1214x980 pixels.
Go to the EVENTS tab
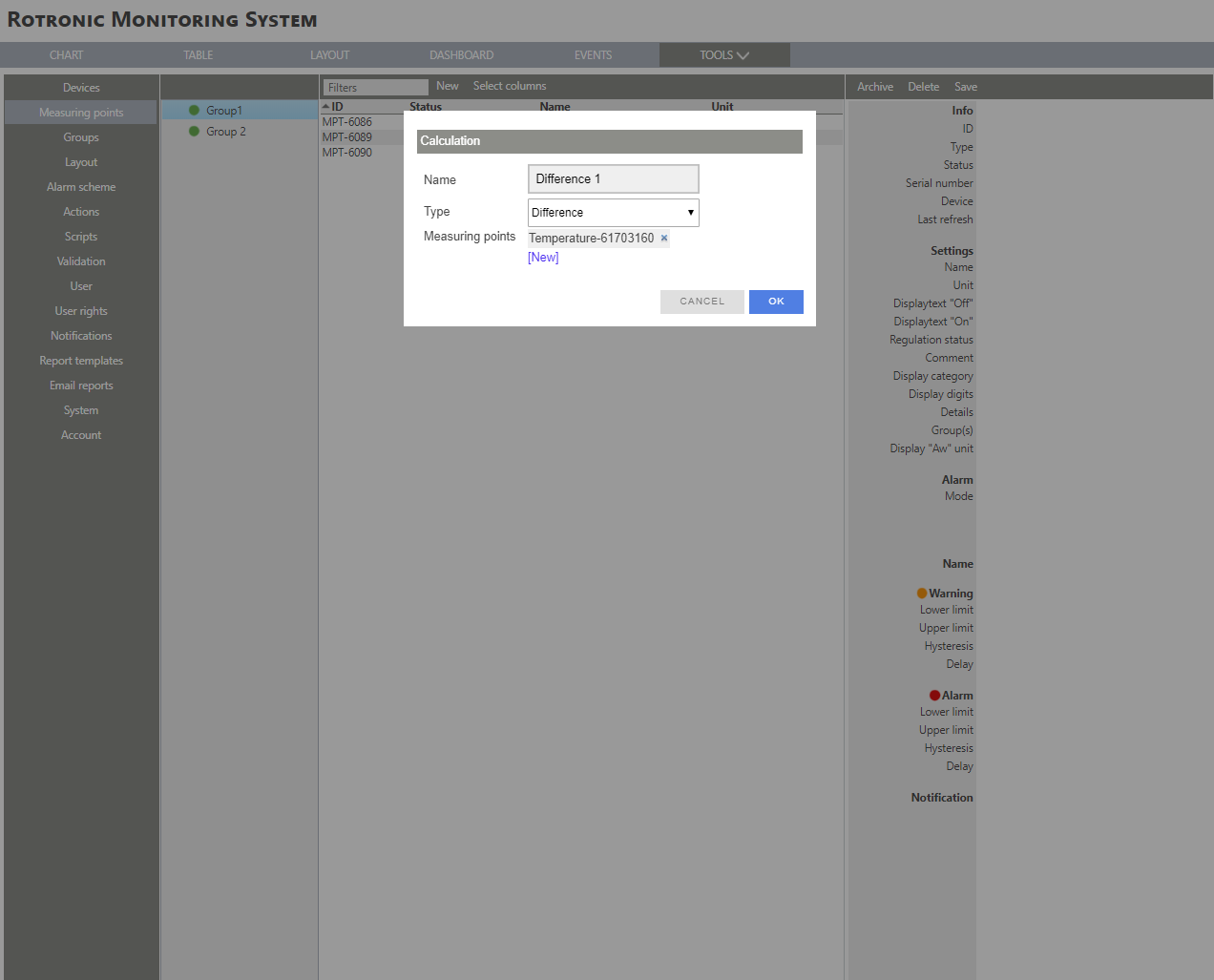594,55
